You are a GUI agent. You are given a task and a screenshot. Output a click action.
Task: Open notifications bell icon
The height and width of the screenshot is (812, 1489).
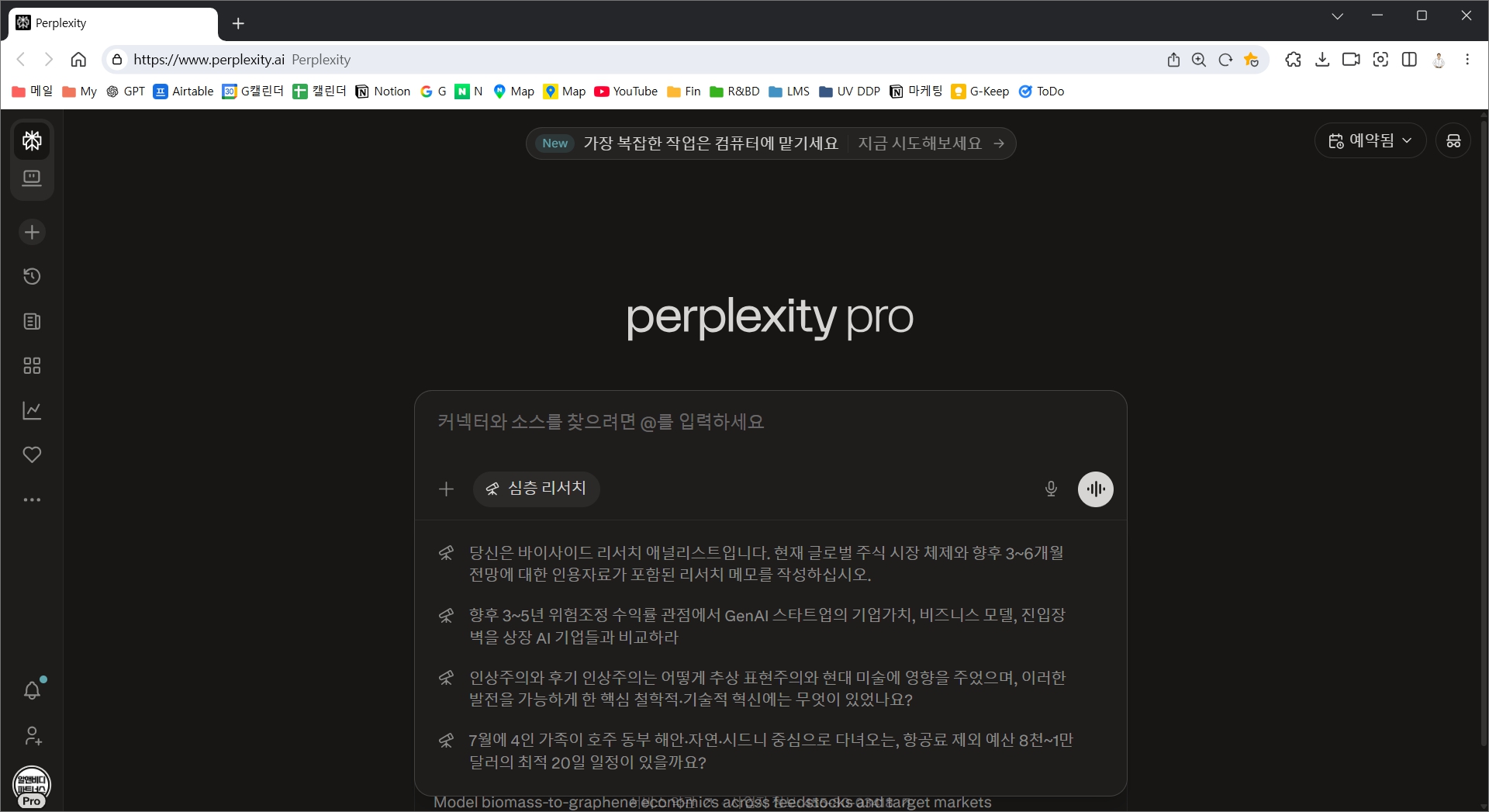coord(32,690)
